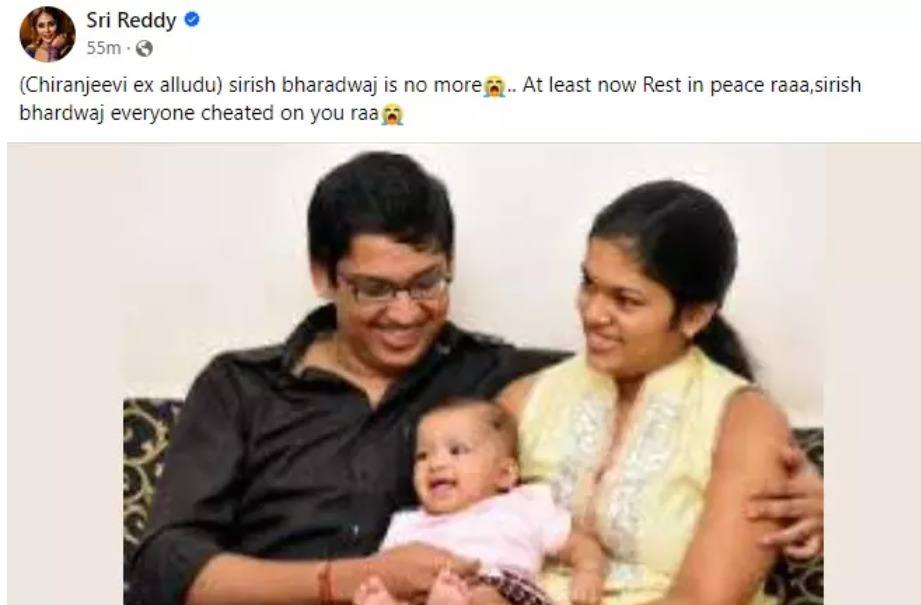This screenshot has width=921, height=605.
Task: Click the "(Chiranjeevi ex alludu)" text
Action: coord(120,85)
